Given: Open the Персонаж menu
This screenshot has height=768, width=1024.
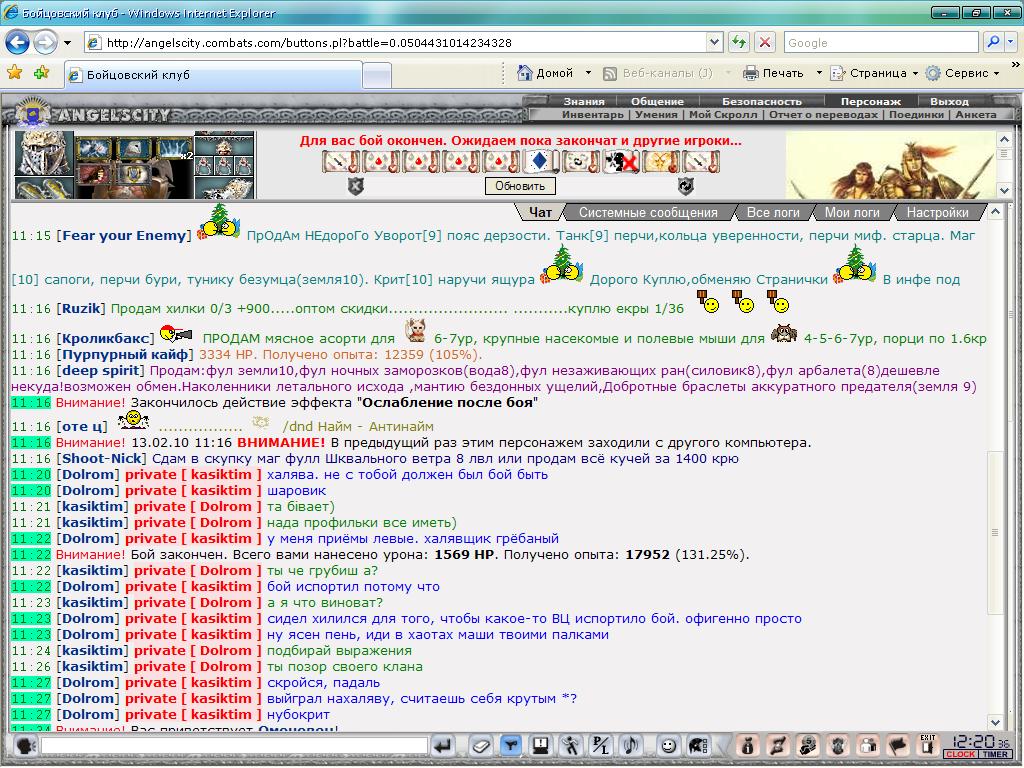Looking at the screenshot, I should (871, 101).
